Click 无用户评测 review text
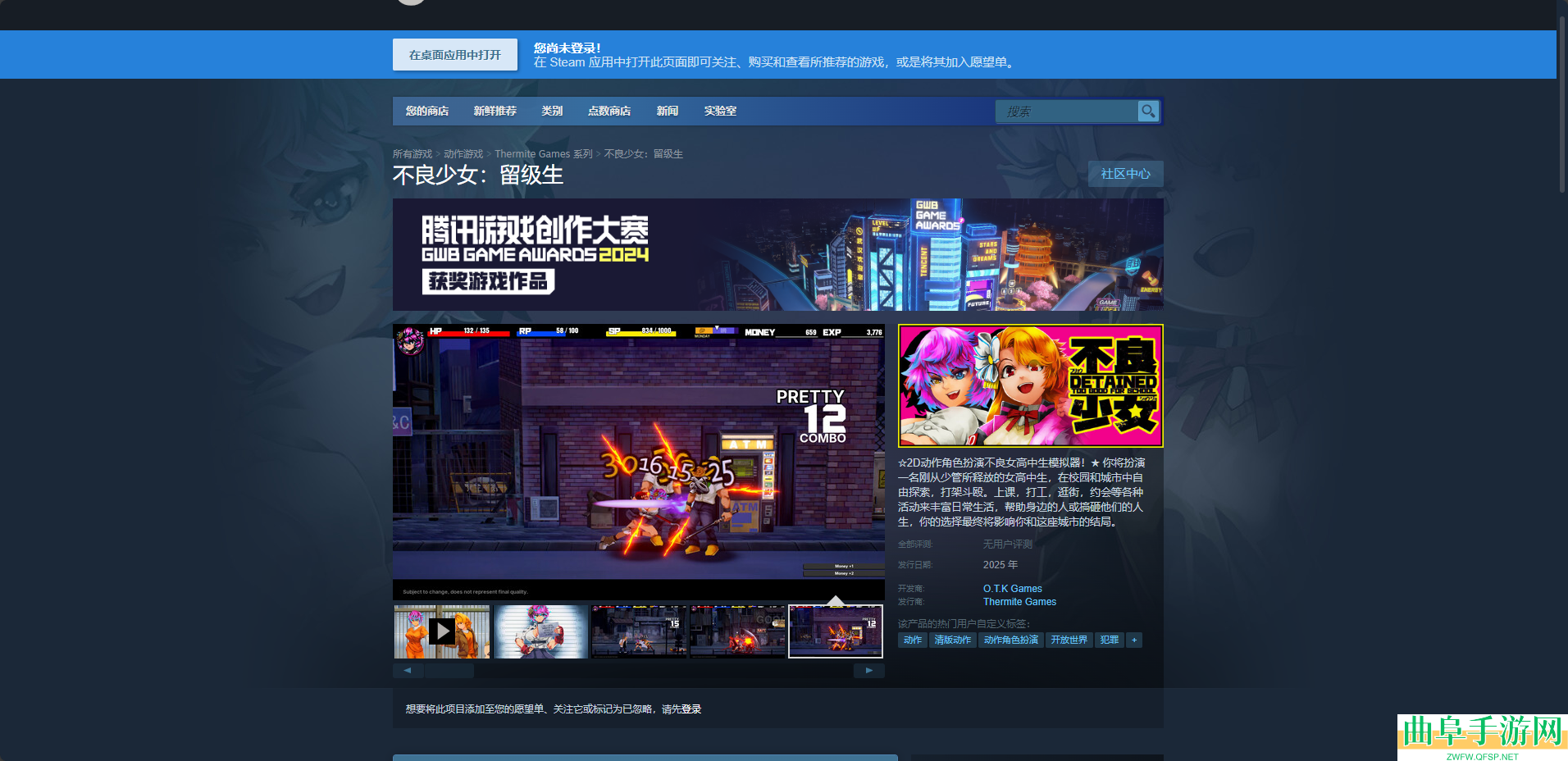This screenshot has width=1568, height=761. 1008,545
